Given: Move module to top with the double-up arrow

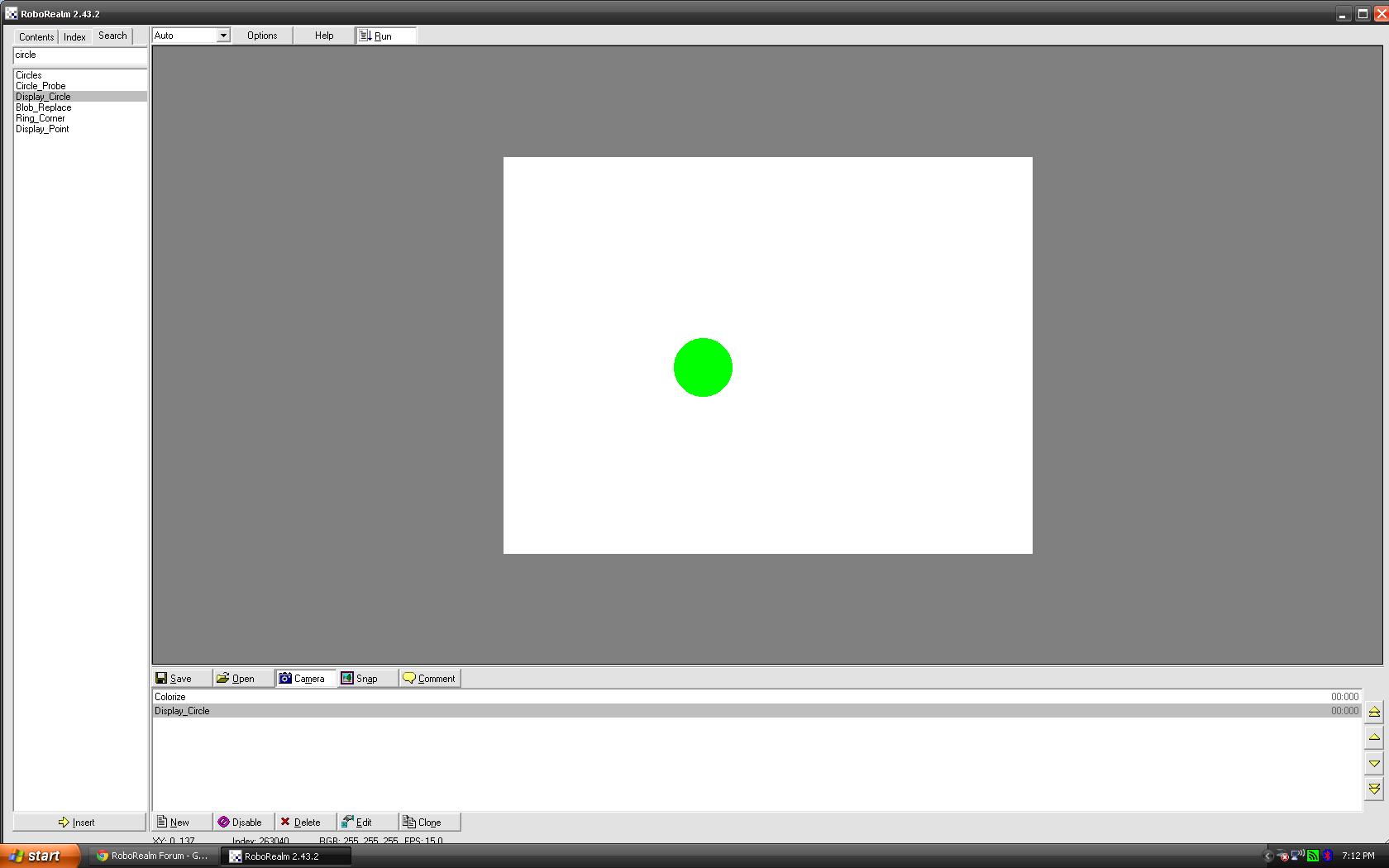Looking at the screenshot, I should pos(1374,712).
